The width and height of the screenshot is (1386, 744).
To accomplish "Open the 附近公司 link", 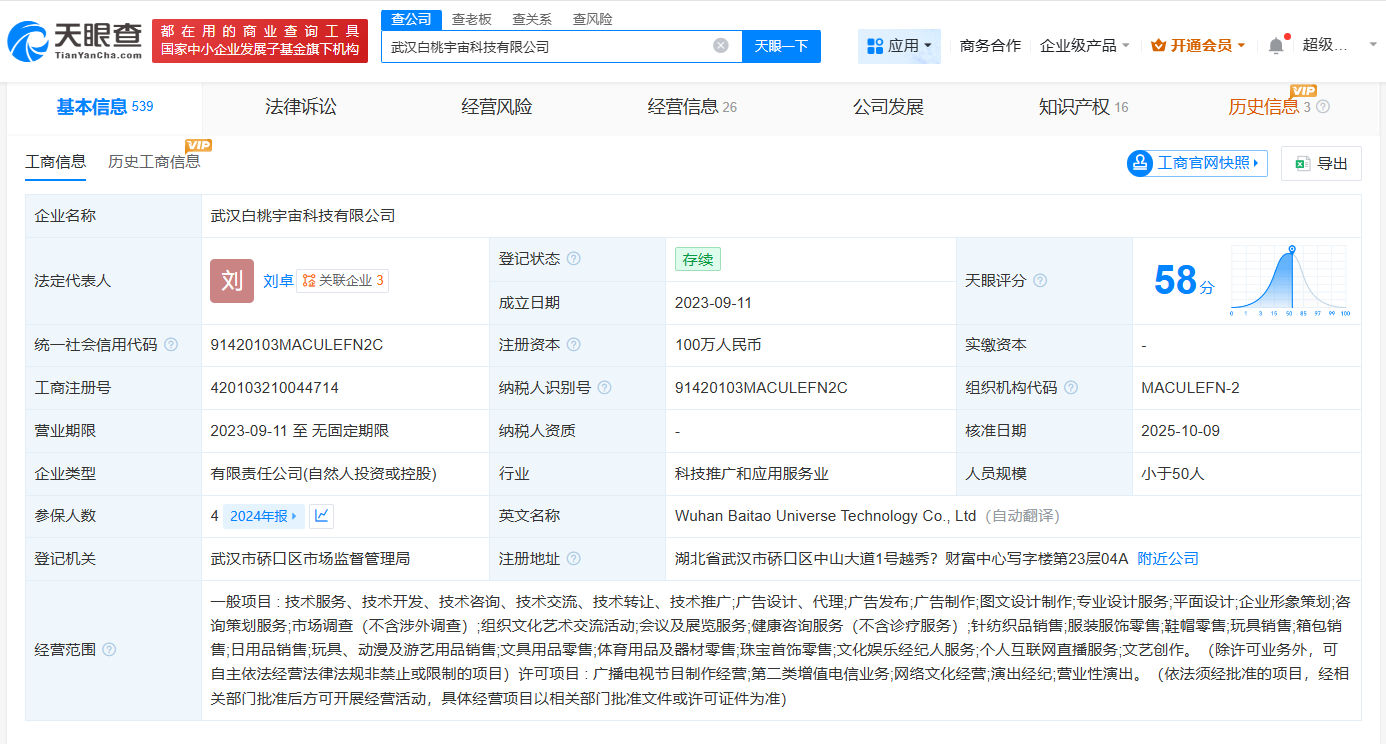I will (x=1167, y=558).
